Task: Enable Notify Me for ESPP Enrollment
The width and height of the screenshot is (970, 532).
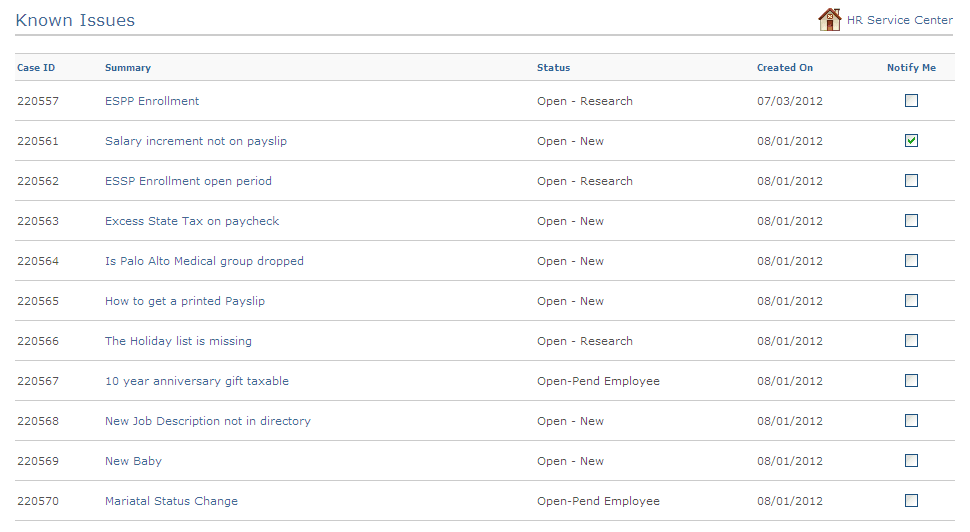Action: [911, 100]
